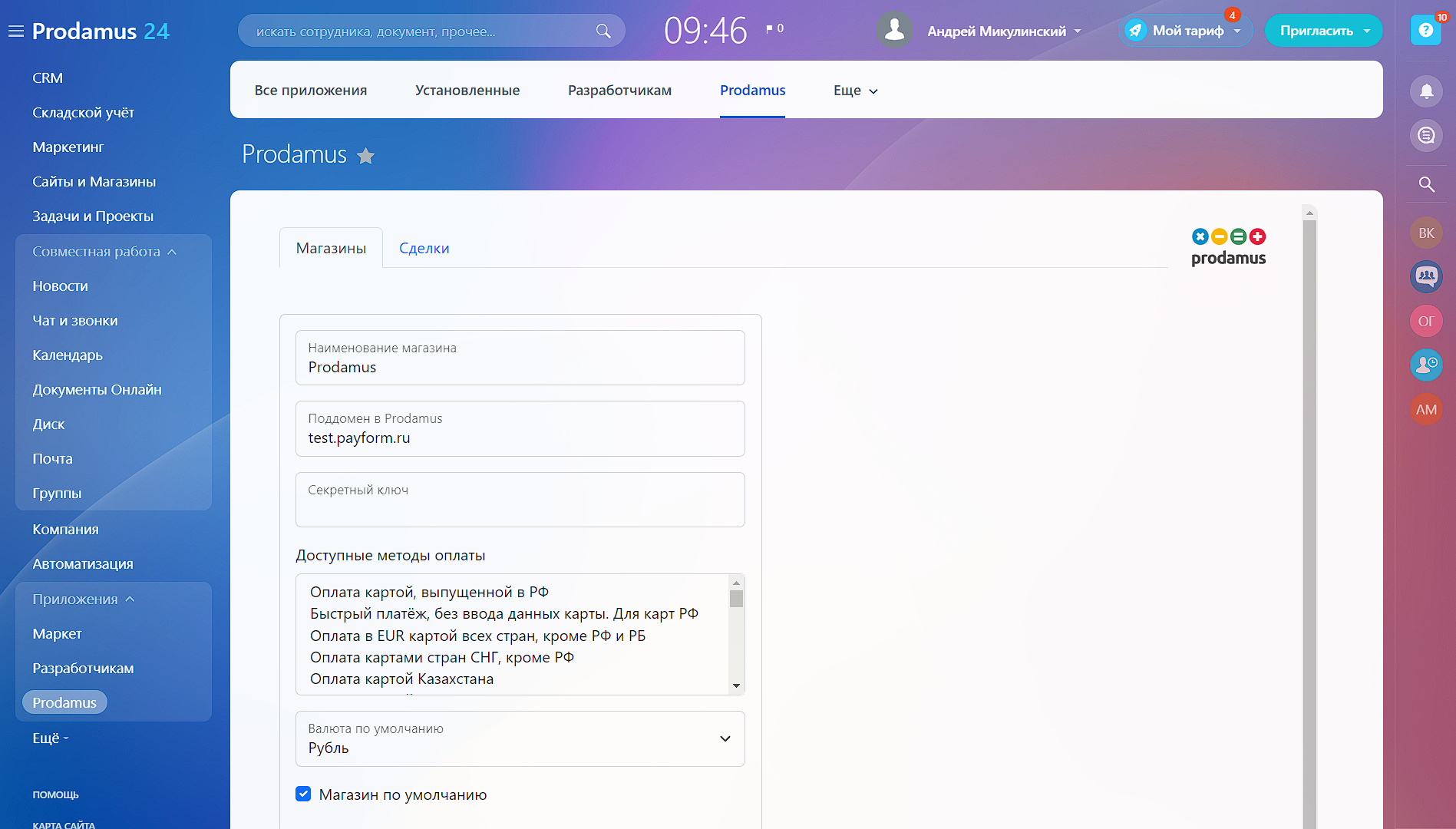
Task: Click into the 'Секретный ключ' input field
Action: point(520,507)
